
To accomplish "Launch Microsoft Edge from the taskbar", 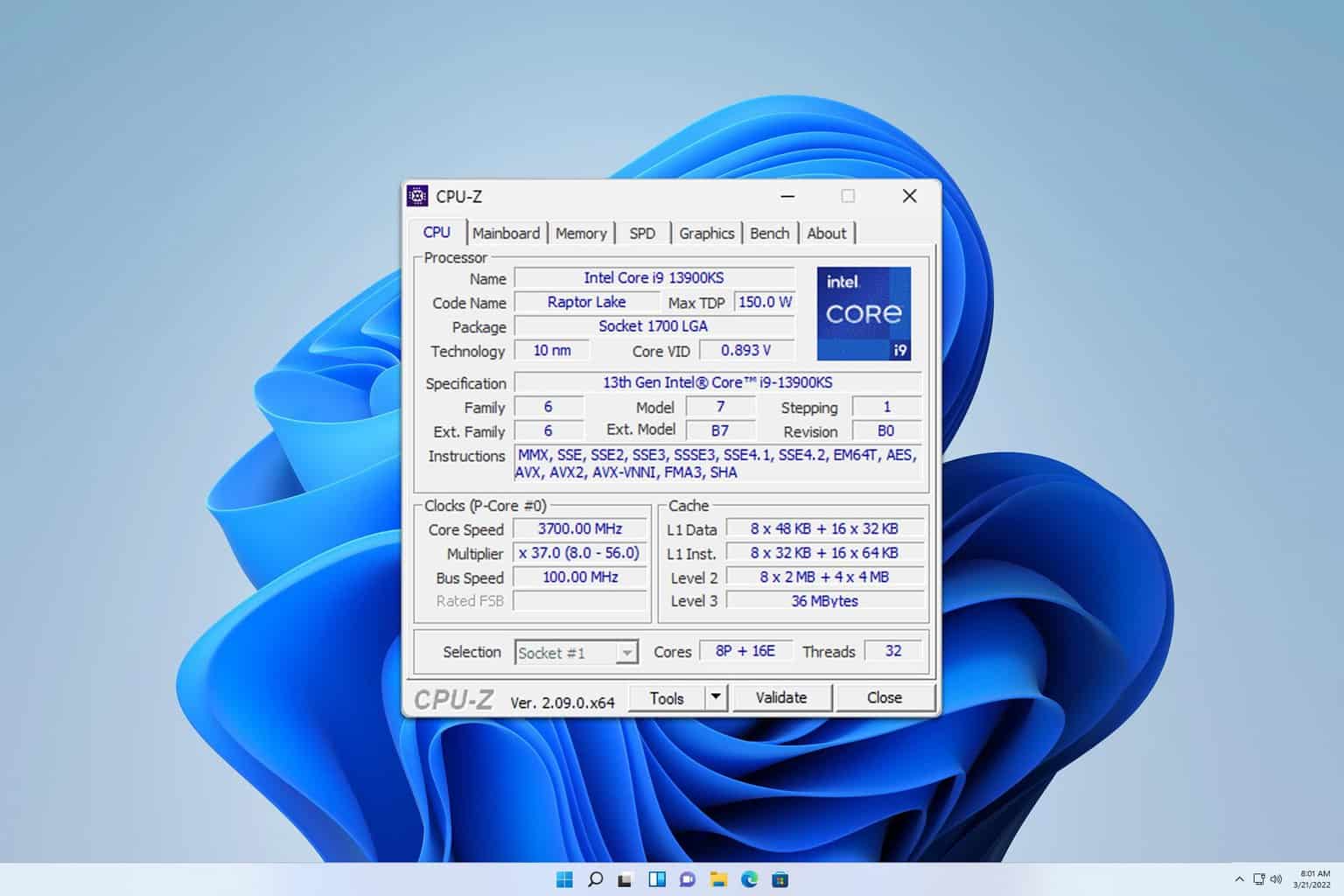I will (x=750, y=879).
